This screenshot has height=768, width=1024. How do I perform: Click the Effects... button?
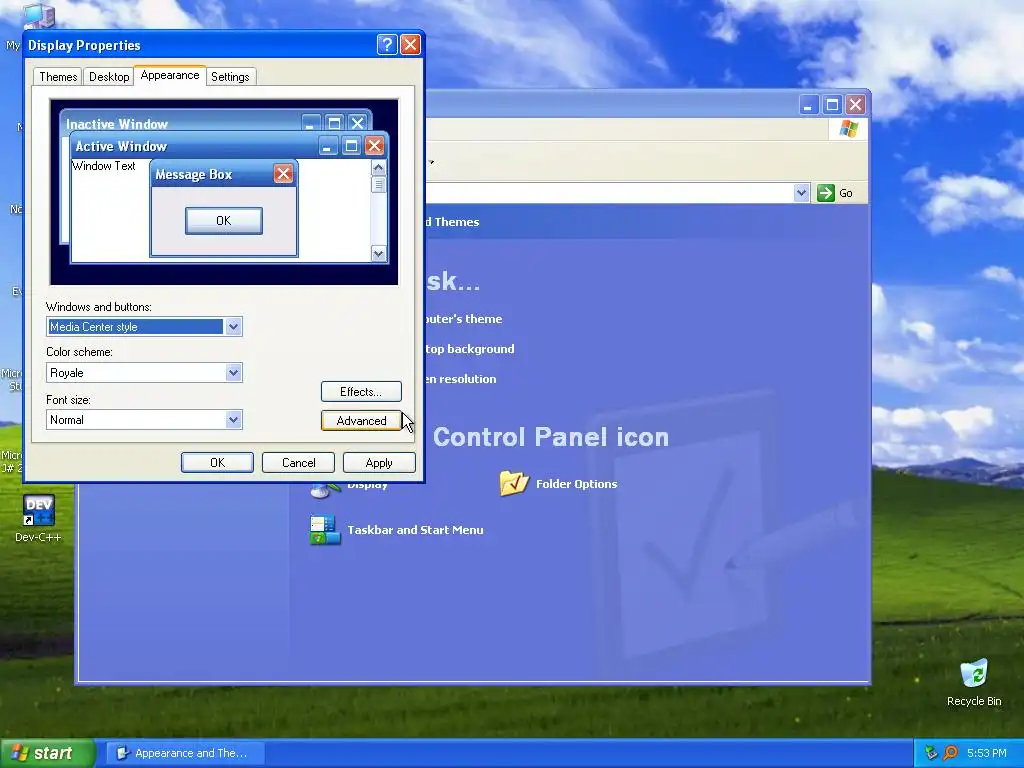click(361, 392)
